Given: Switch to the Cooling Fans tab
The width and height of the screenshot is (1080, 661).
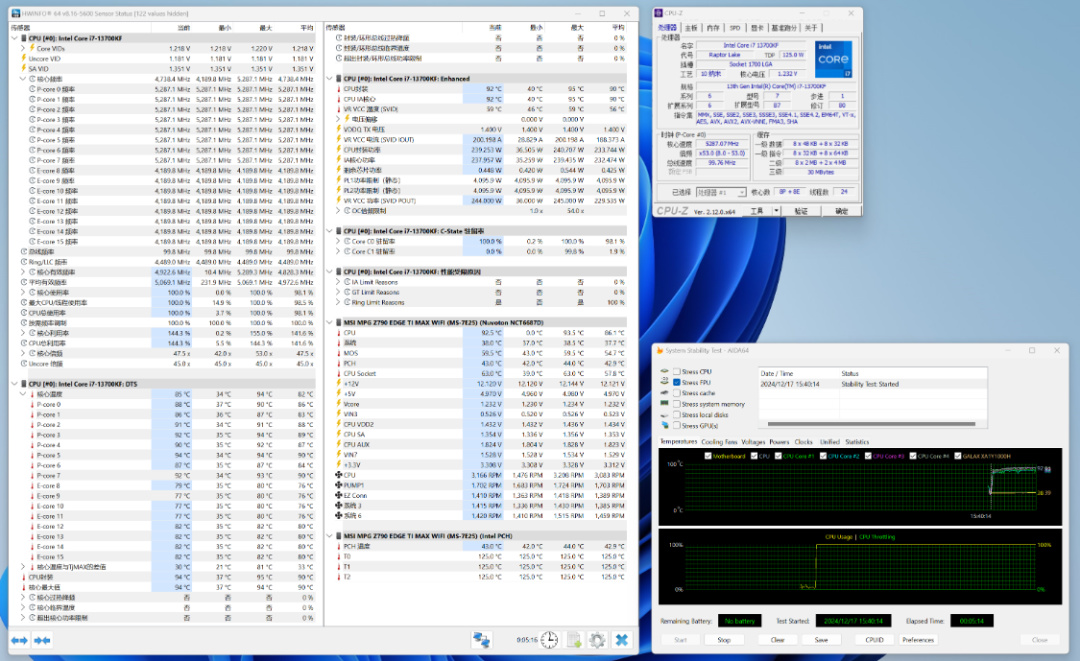Looking at the screenshot, I should (719, 441).
